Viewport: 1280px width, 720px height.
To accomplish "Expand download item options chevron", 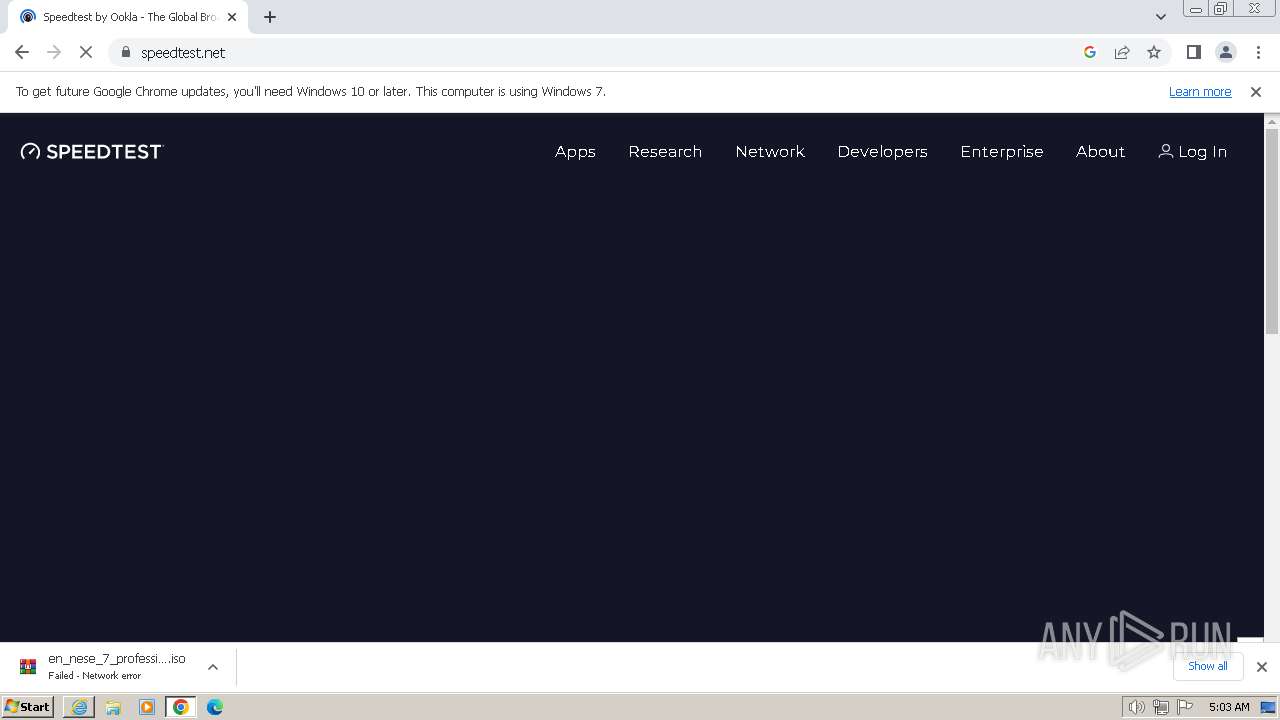I will coord(213,667).
